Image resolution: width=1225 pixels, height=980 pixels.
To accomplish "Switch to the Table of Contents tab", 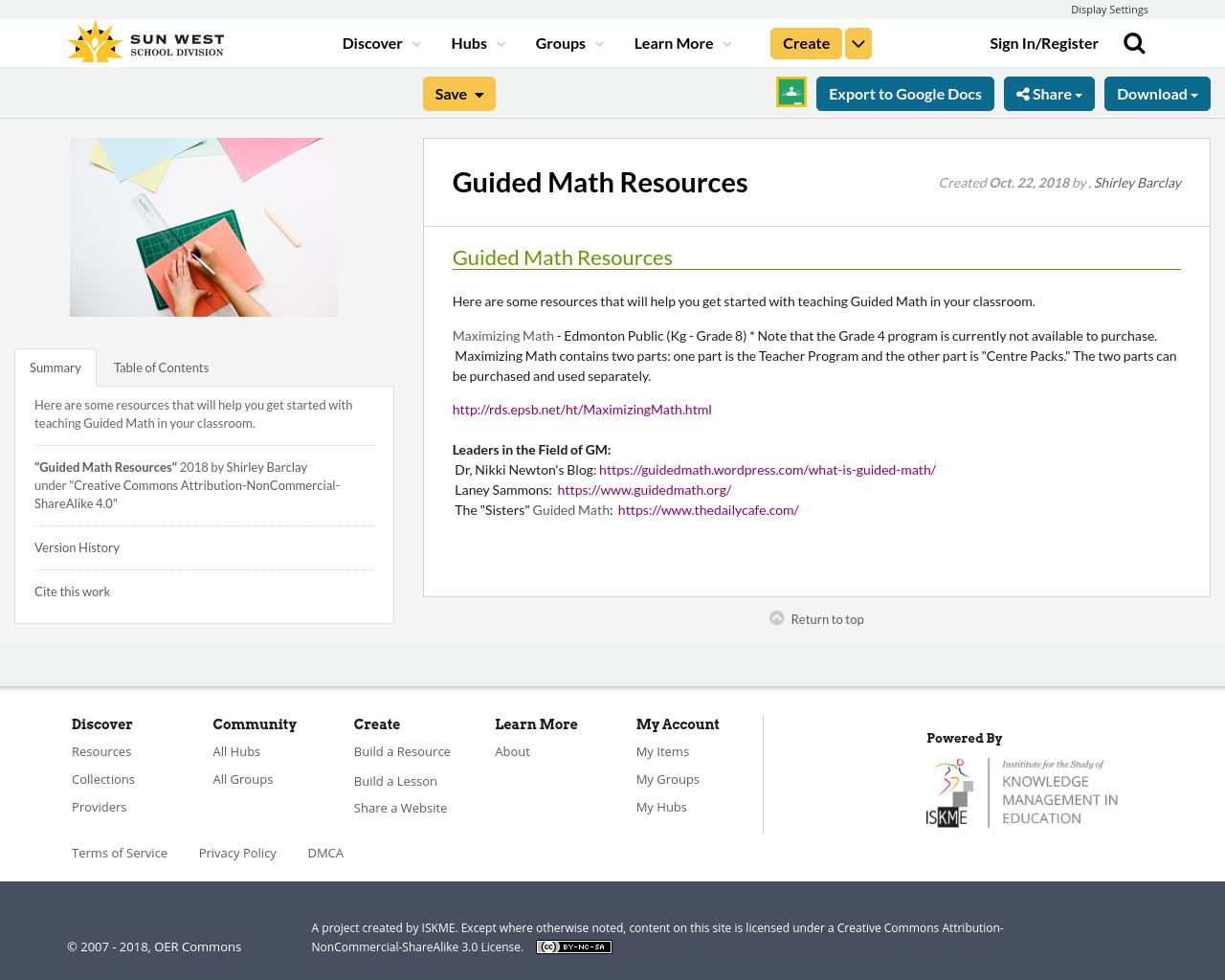I will [161, 366].
